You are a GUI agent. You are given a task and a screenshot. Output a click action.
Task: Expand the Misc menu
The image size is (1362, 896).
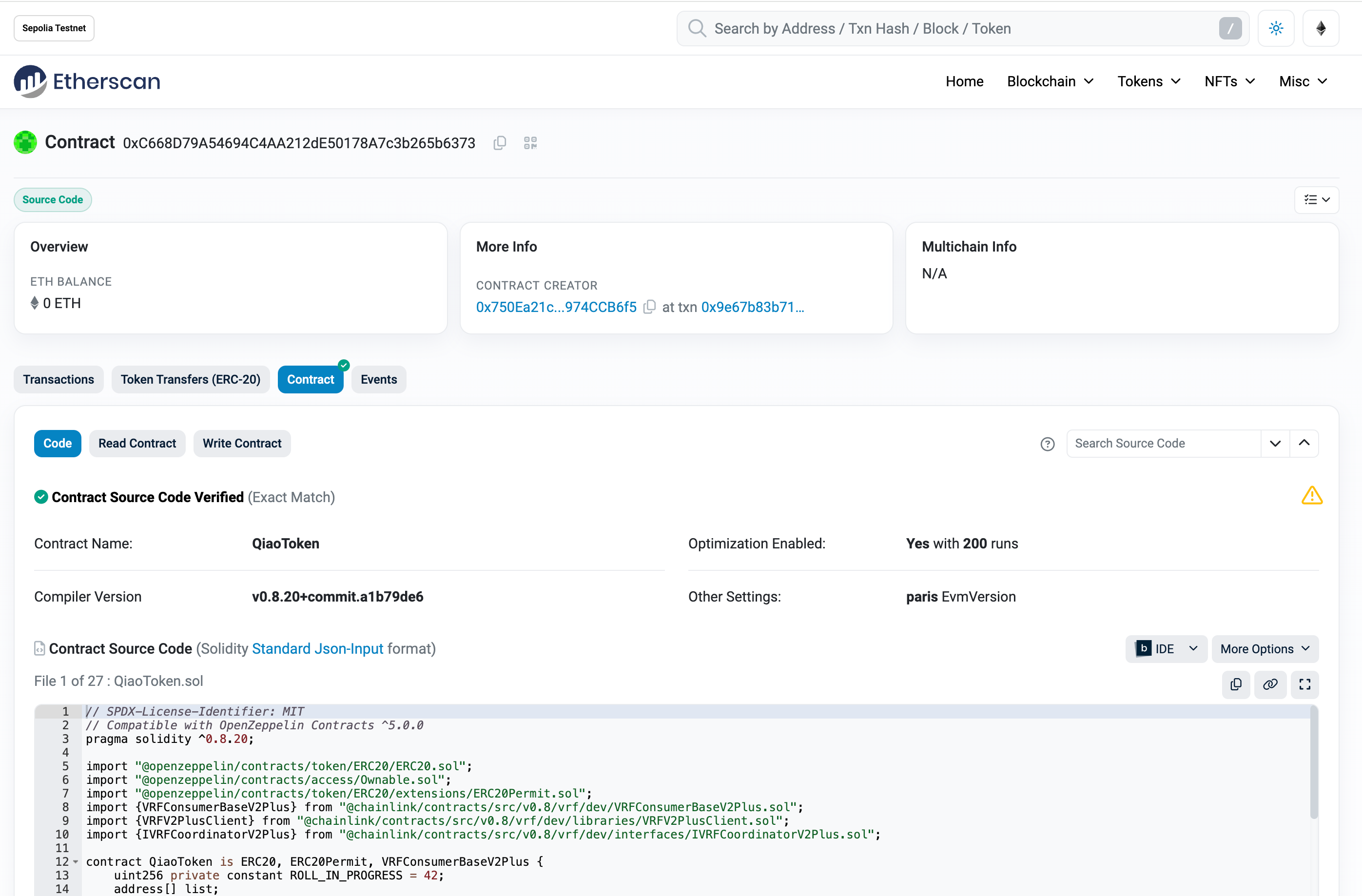[x=1303, y=81]
